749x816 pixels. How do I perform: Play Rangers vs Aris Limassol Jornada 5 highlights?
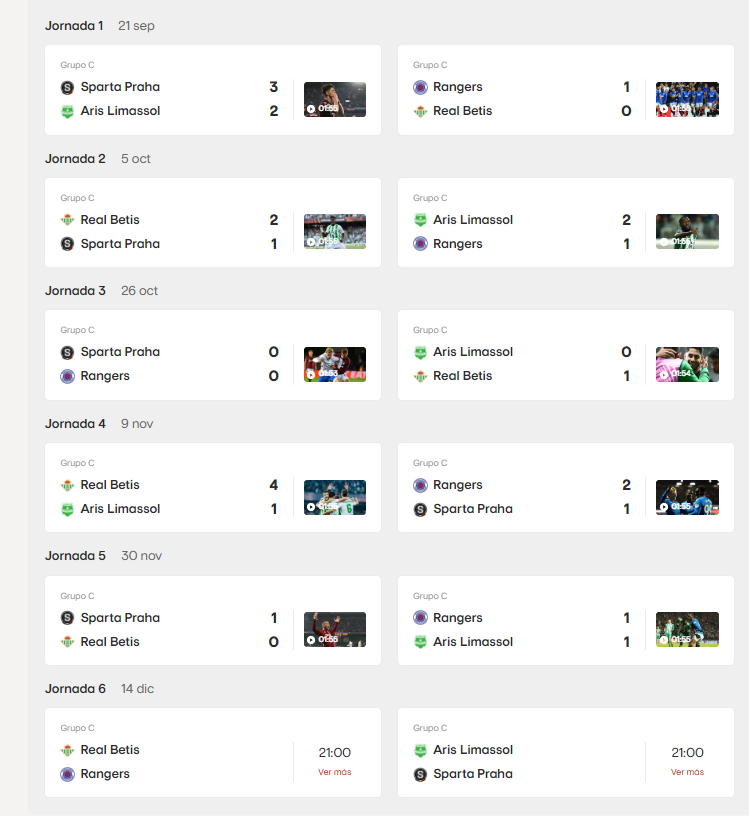tap(687, 630)
